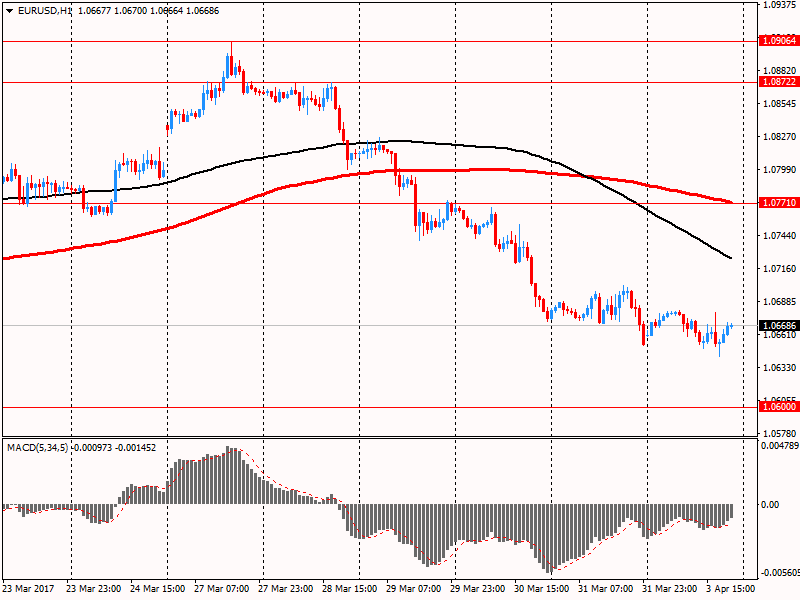Click the MACD scale zero level 0.00
This screenshot has height=600, width=800.
coord(770,505)
